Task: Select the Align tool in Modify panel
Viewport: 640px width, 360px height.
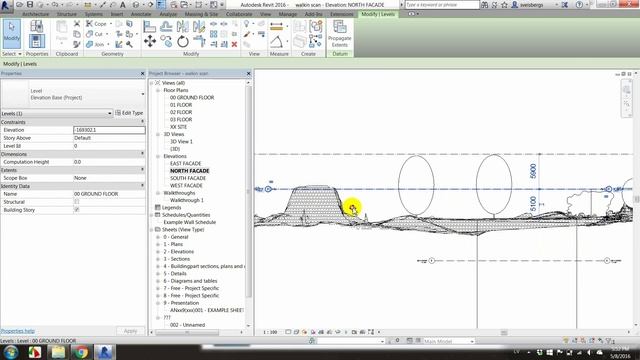Action: pyautogui.click(x=149, y=27)
